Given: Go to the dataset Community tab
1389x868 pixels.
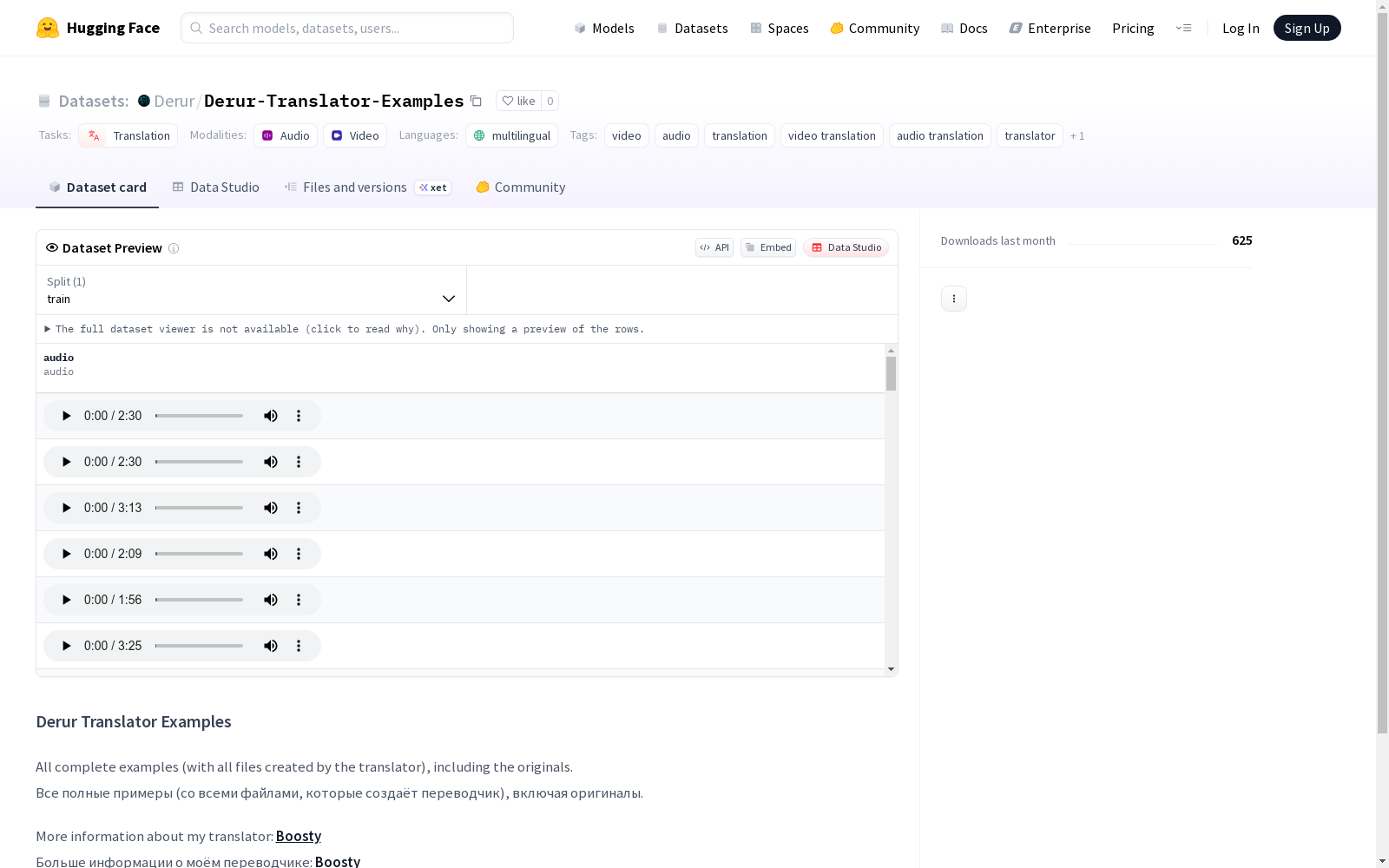Looking at the screenshot, I should click(x=521, y=187).
